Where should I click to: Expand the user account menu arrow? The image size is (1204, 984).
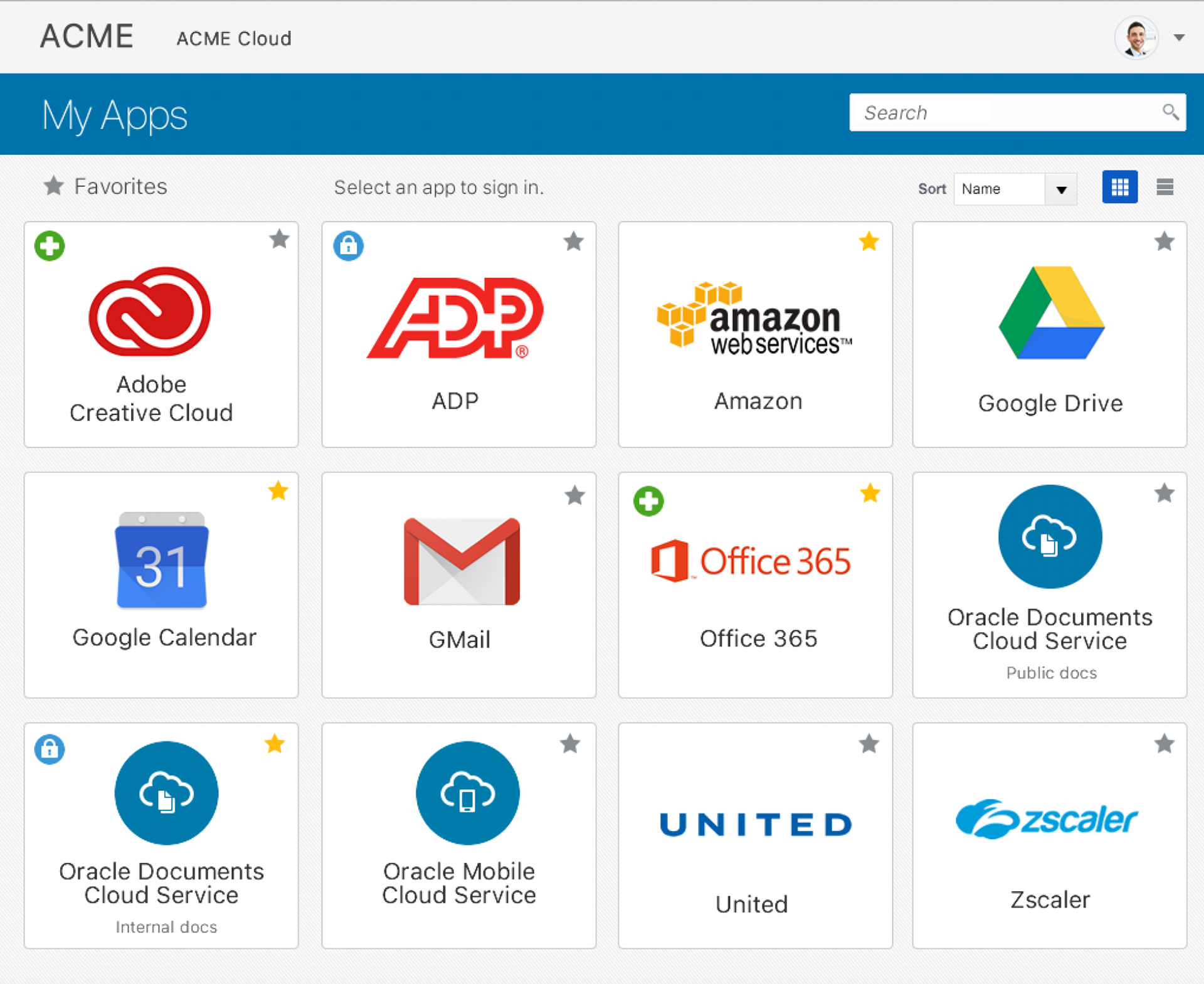1180,38
